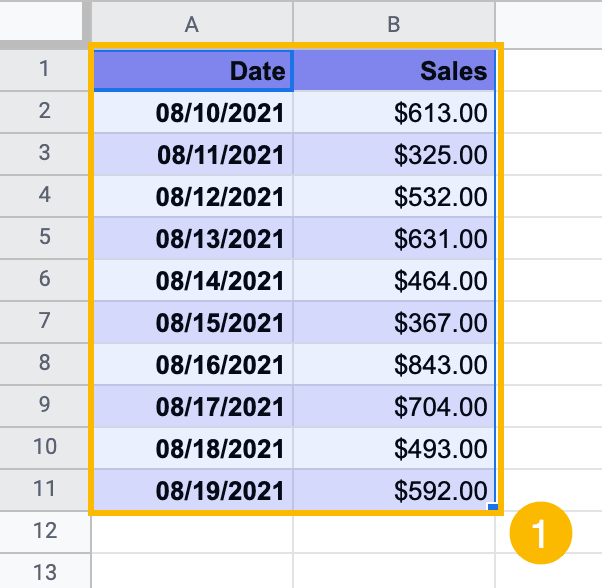Click the $325.00 sales cell
Viewport: 602px width, 588px height.
pyautogui.click(x=394, y=154)
